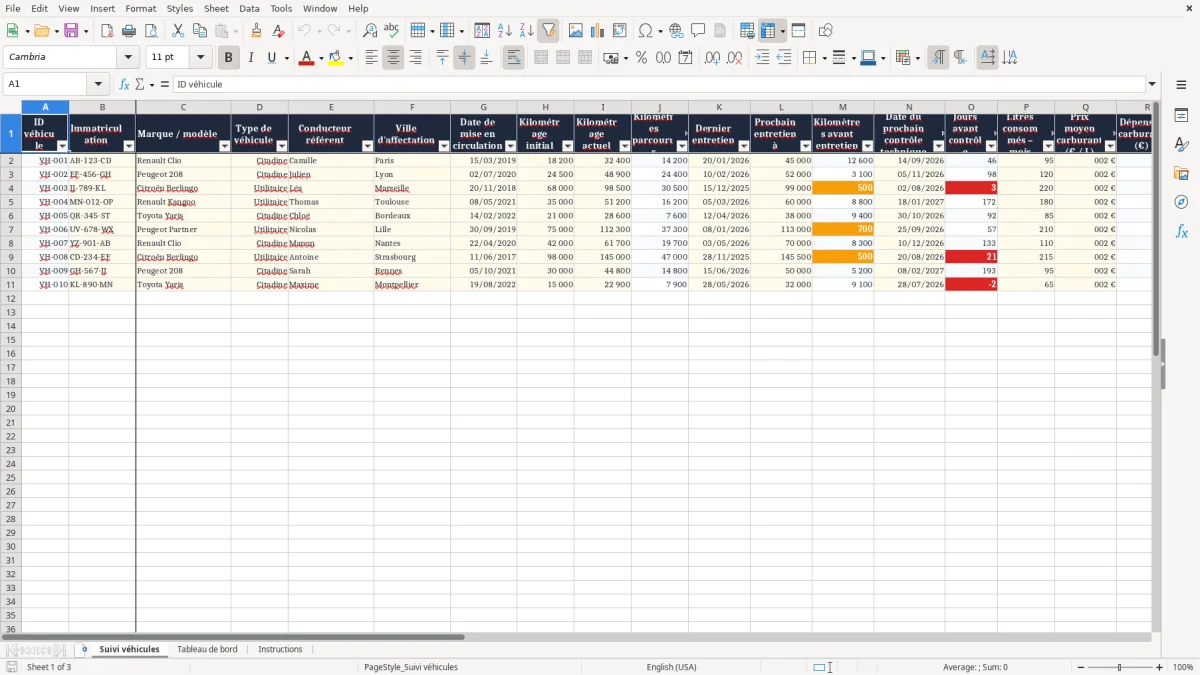The image size is (1200, 675).
Task: Open the Sheet menu
Action: [216, 8]
